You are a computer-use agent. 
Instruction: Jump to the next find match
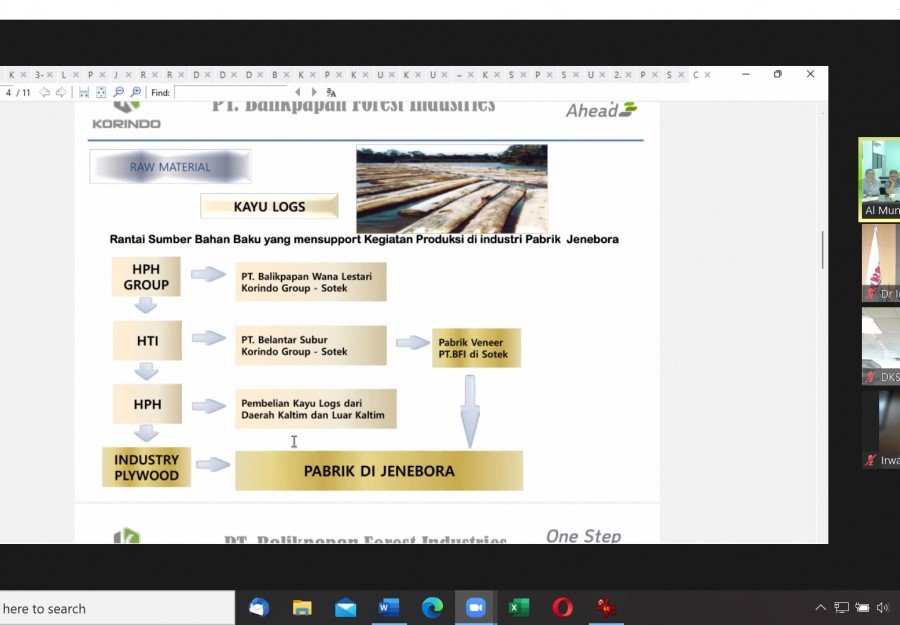[x=314, y=92]
